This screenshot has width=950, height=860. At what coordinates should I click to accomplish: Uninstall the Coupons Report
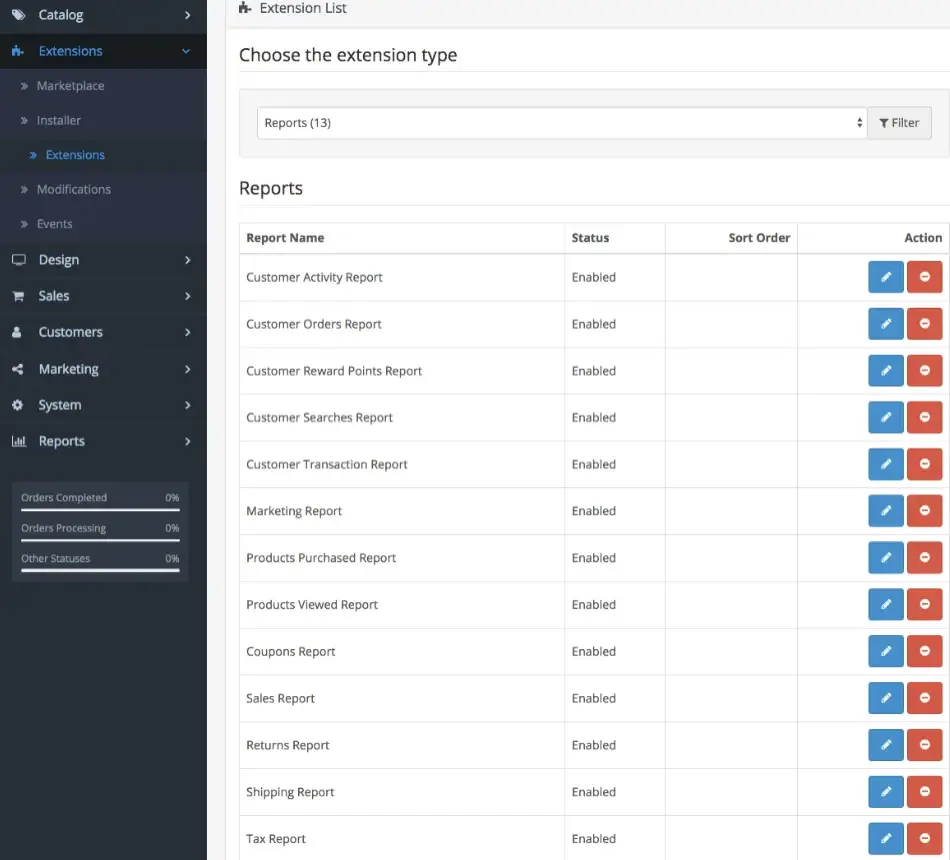pyautogui.click(x=924, y=651)
